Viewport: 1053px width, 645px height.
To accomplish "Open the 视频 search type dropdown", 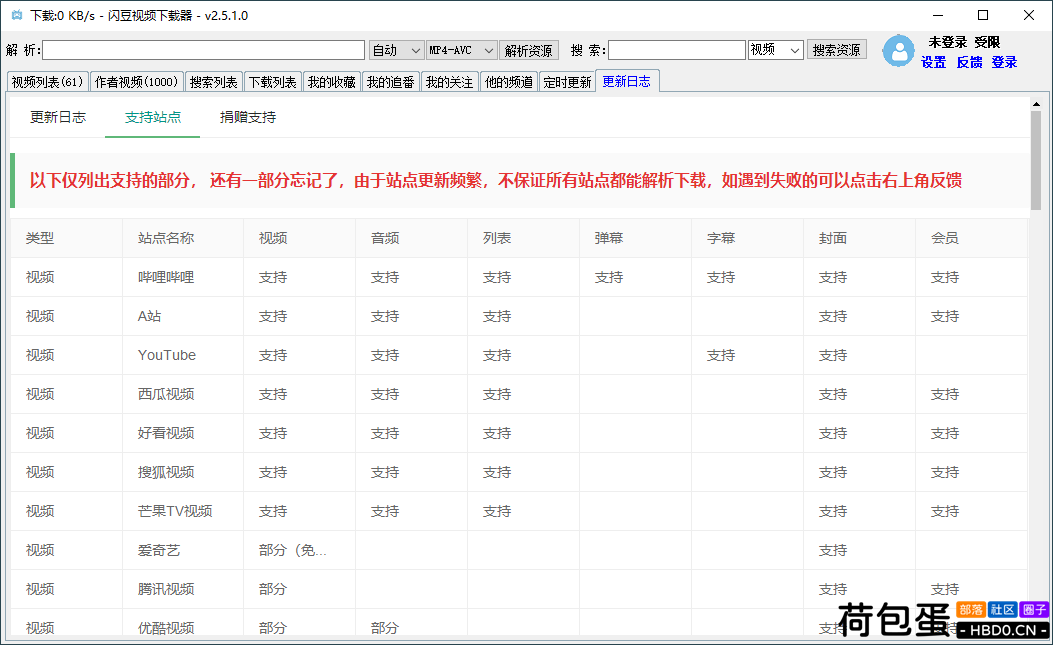I will 776,50.
